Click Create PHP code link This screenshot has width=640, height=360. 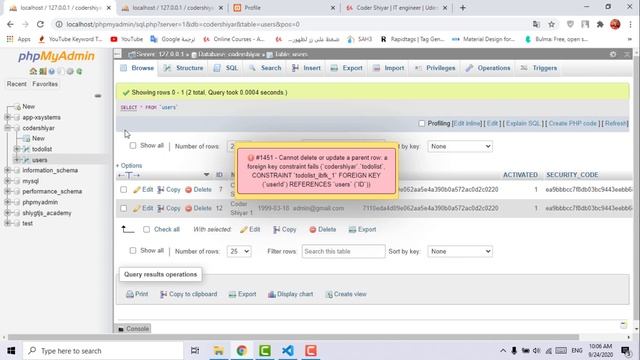(x=573, y=123)
